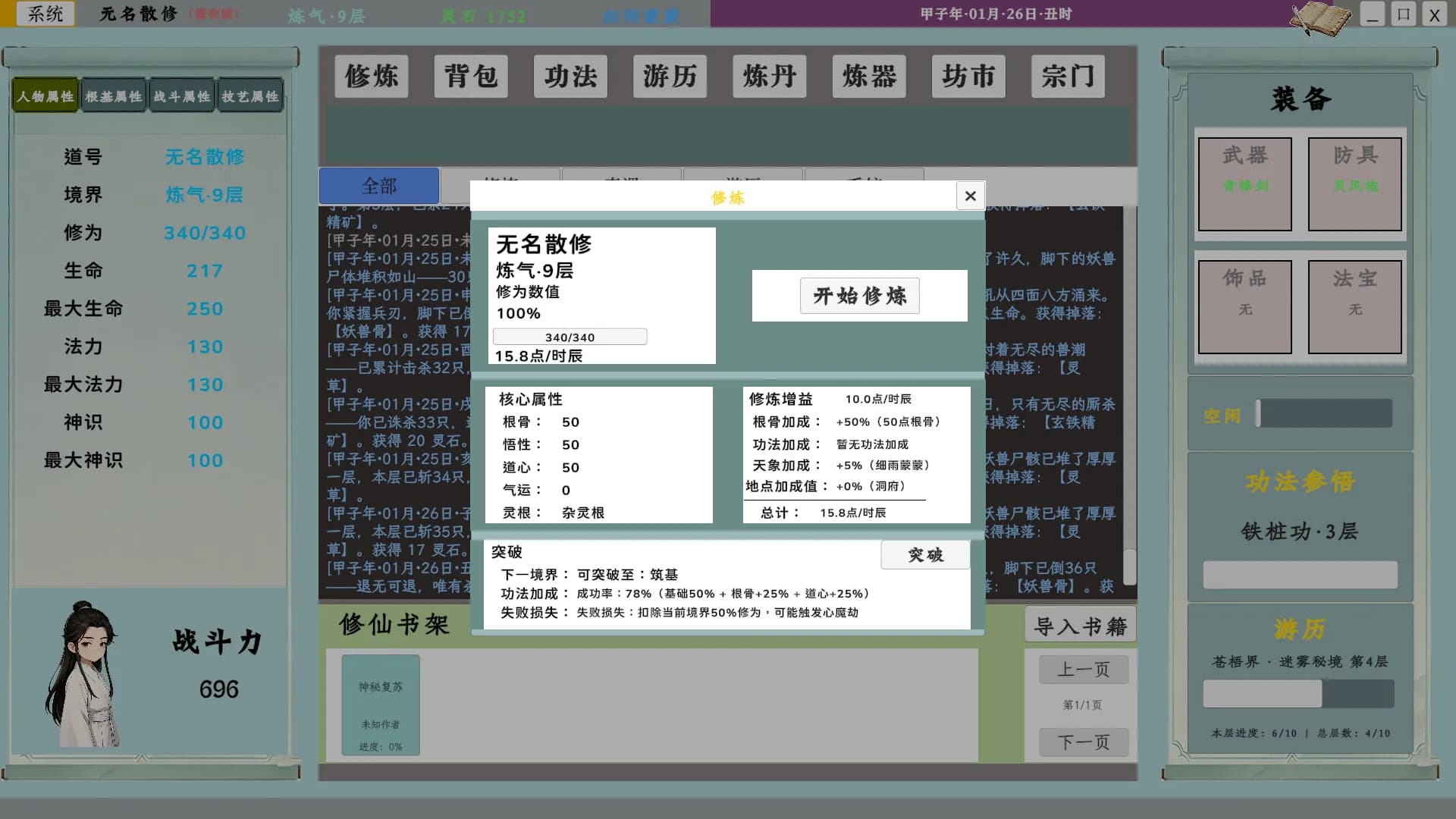Screen dimensions: 1456x819
Task: Switch to 技艺属性 tab
Action: click(250, 96)
